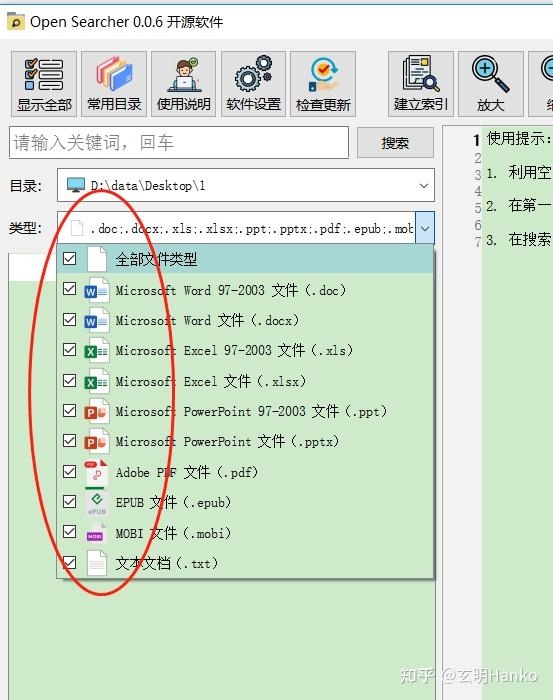
Task: Open 常用目录 common folders
Action: click(114, 84)
